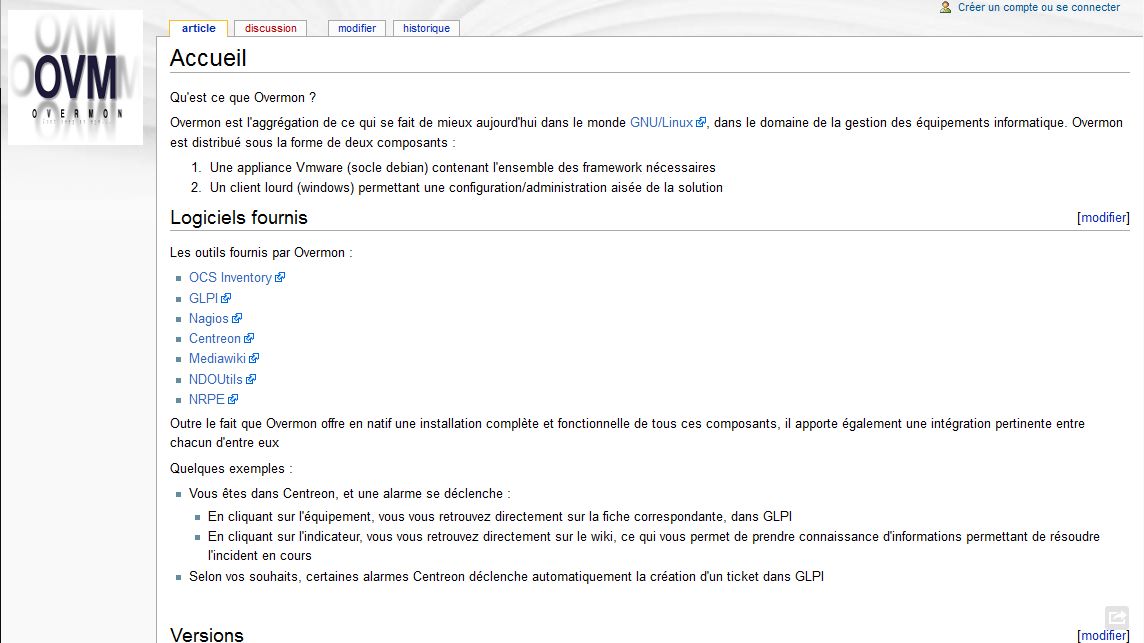
Task: Open the modifier tab
Action: (357, 28)
